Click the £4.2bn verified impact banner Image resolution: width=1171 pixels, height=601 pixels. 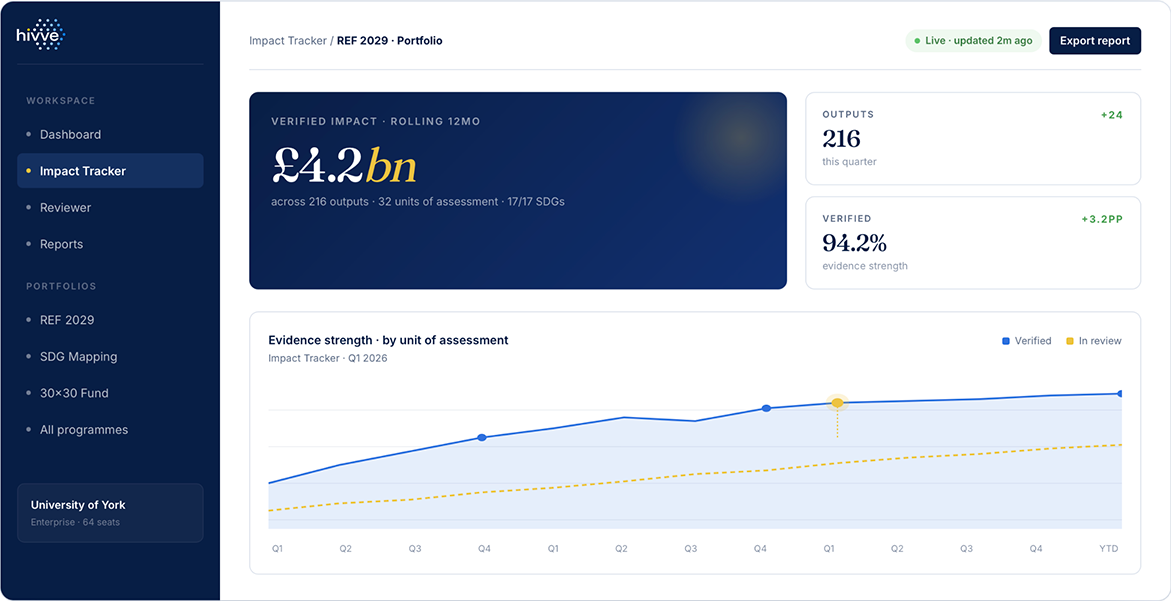[x=518, y=190]
